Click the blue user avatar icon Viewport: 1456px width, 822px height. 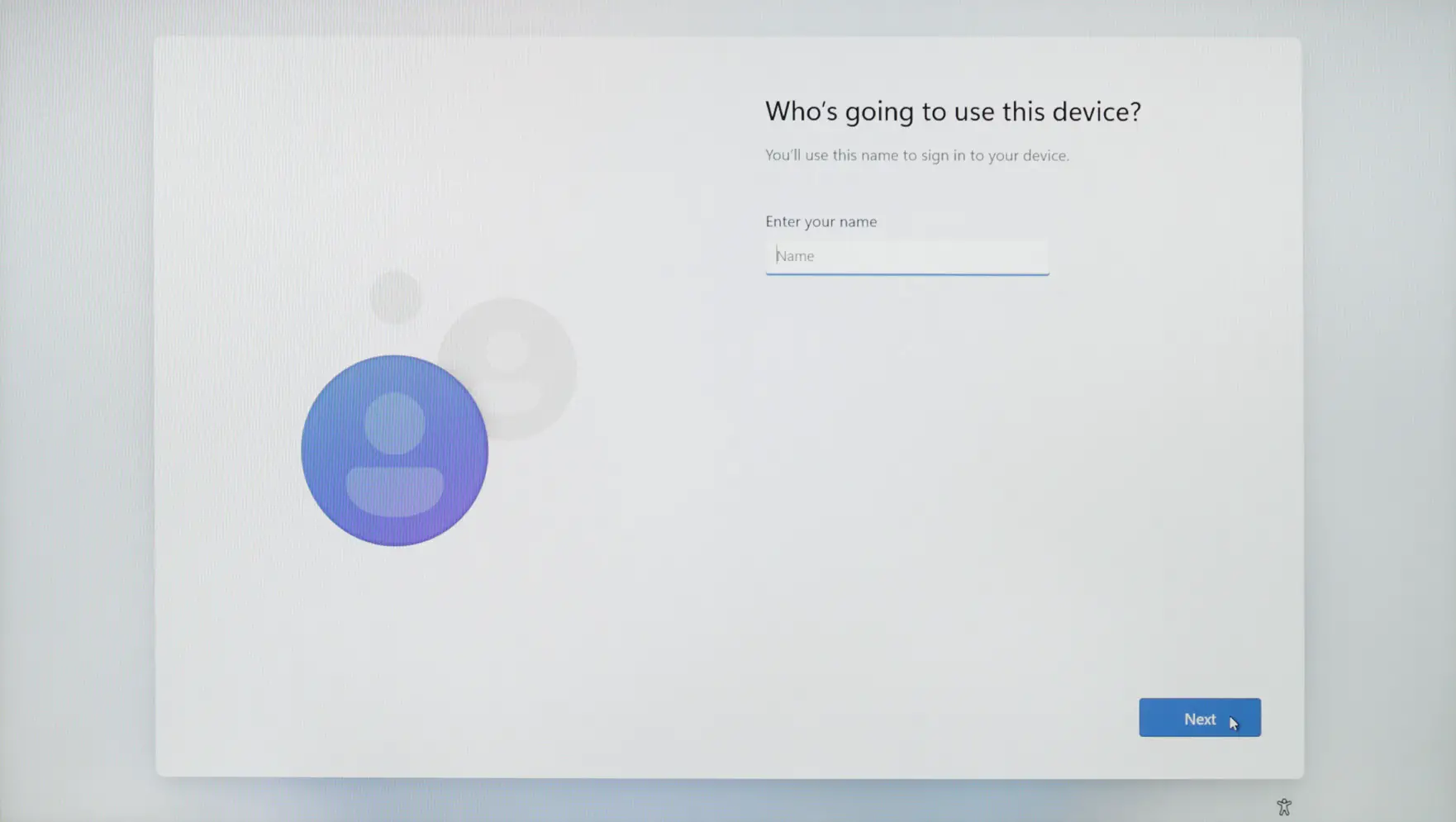(x=395, y=450)
